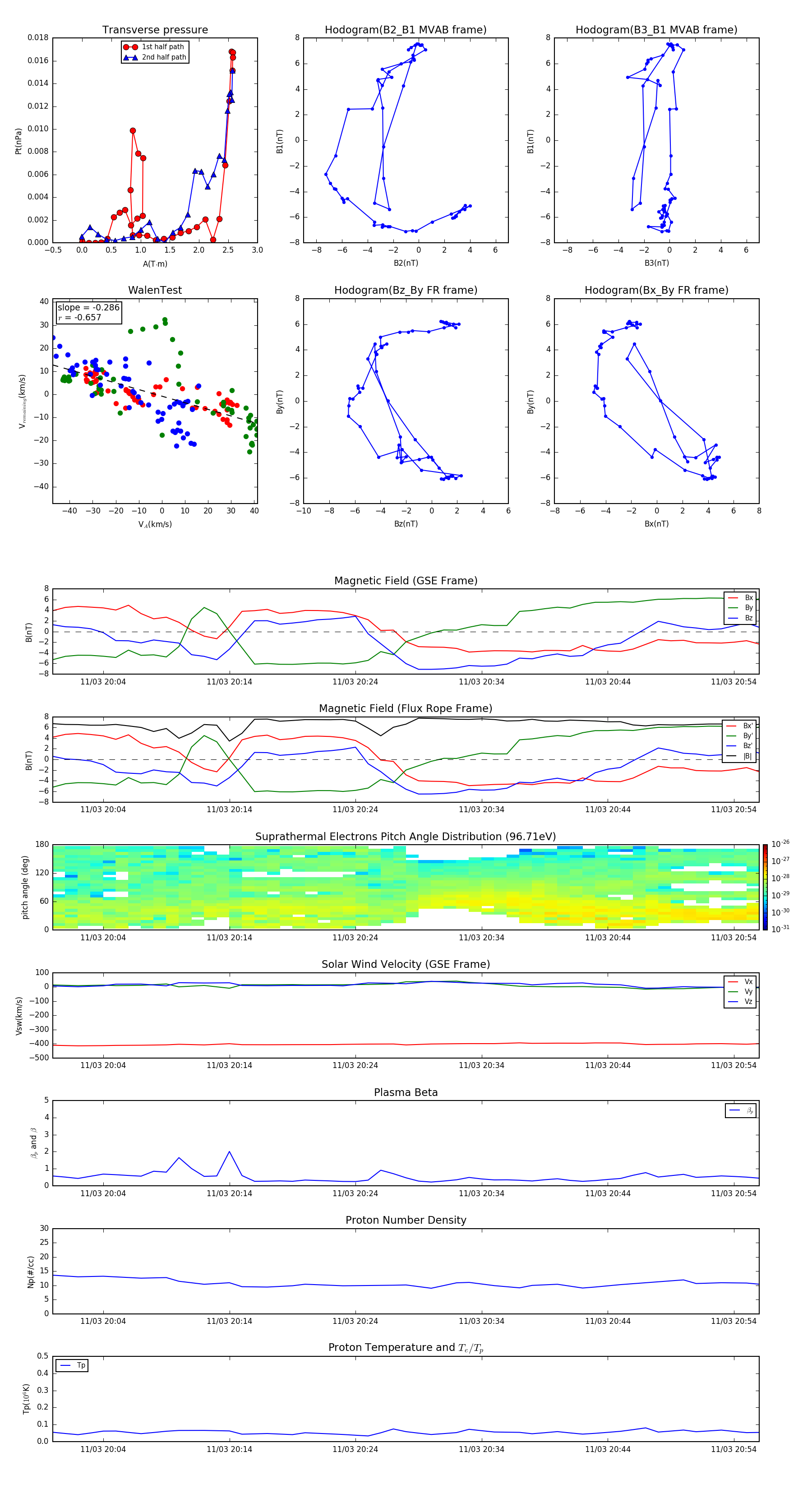Click the 'Pt(nPa)' y-axis label
The height and width of the screenshot is (1489, 812).
point(18,140)
